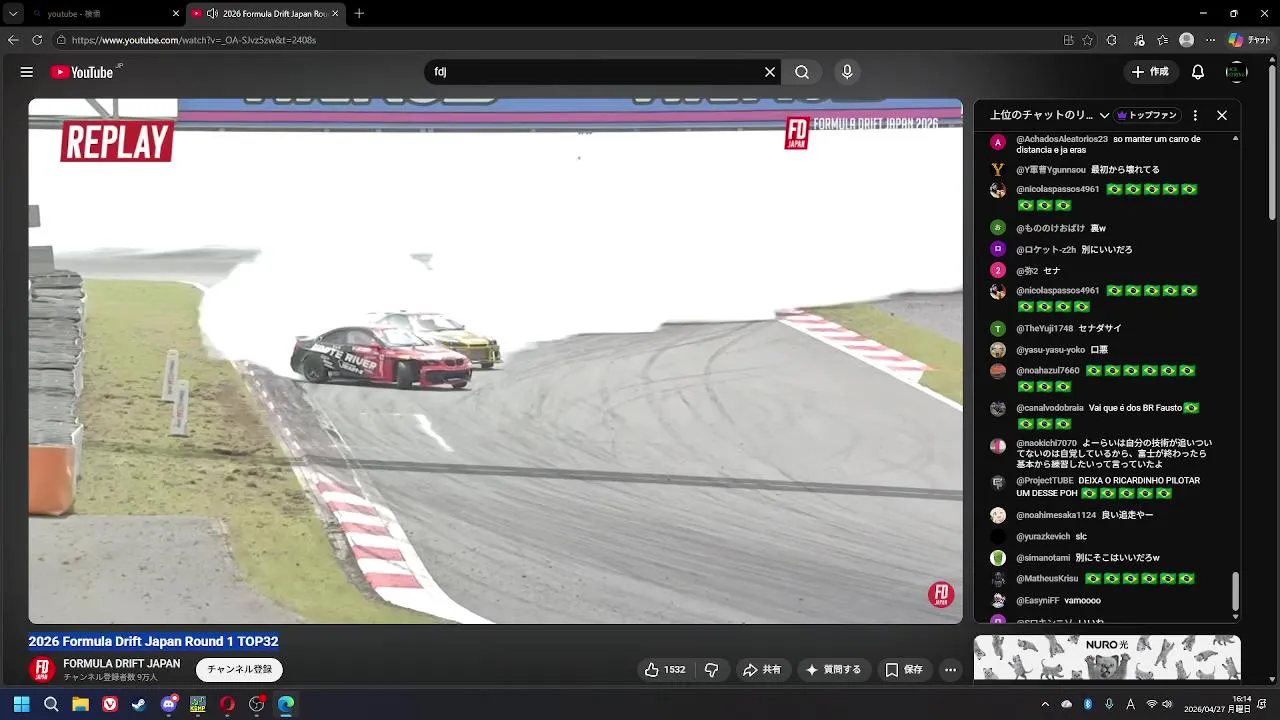1280x720 pixels.
Task: Open browser favorites list icon
Action: tap(1163, 40)
